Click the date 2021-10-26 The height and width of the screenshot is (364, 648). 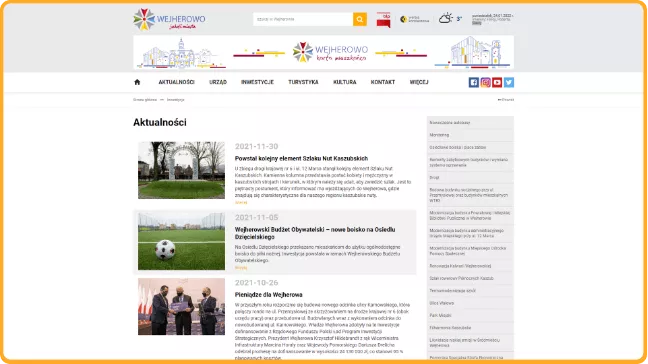256,283
